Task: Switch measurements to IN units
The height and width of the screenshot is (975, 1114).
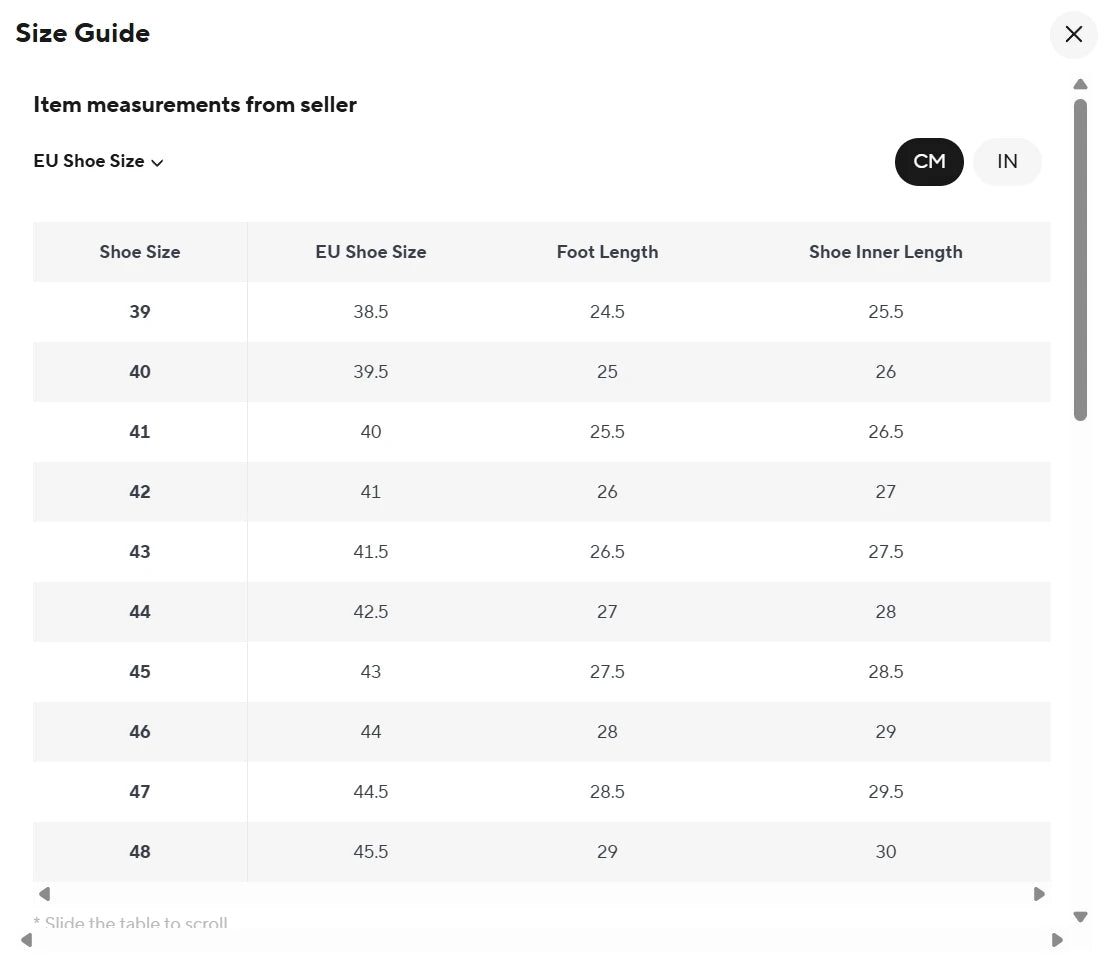Action: pos(1007,161)
